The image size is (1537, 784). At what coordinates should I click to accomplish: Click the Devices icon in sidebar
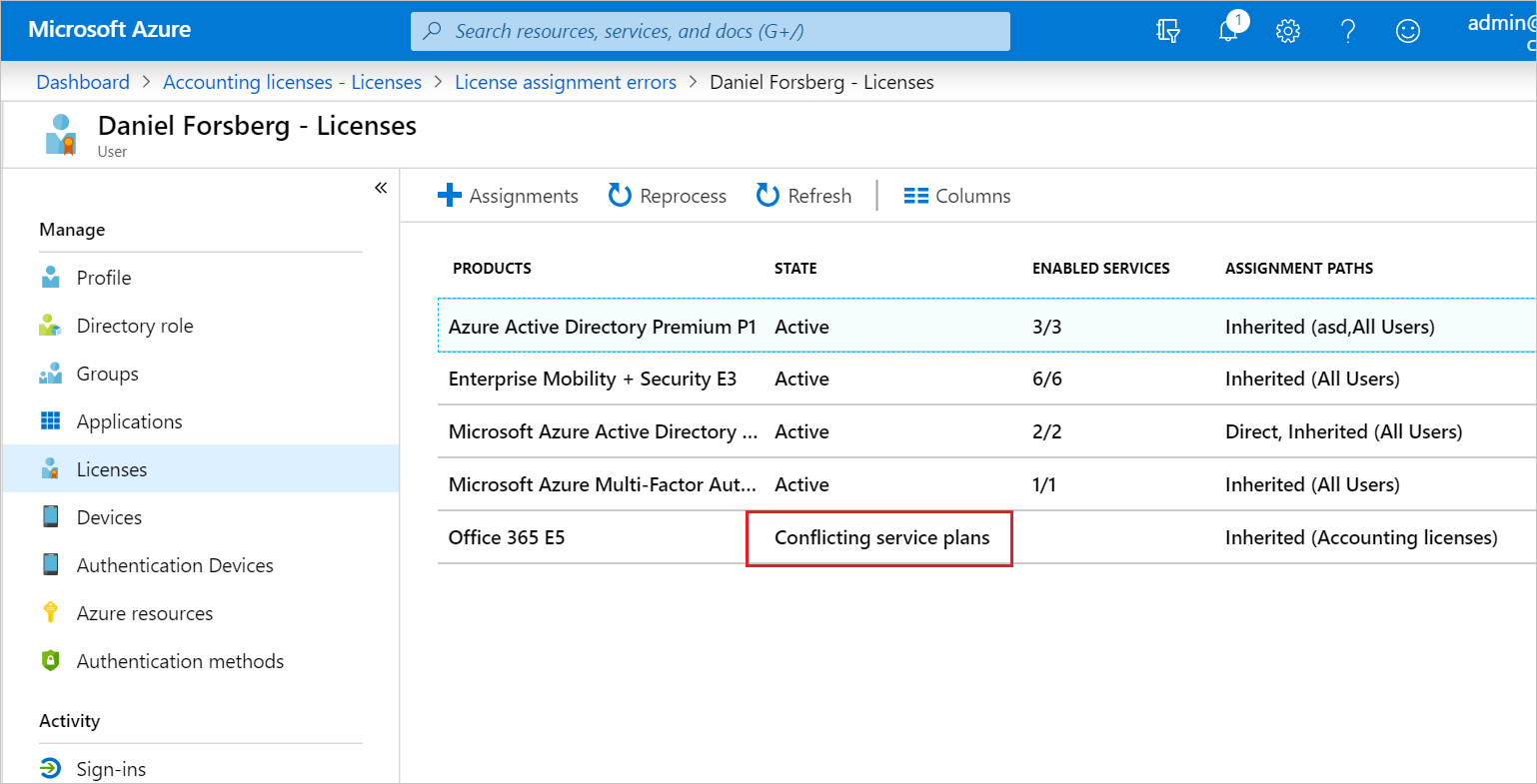[51, 517]
